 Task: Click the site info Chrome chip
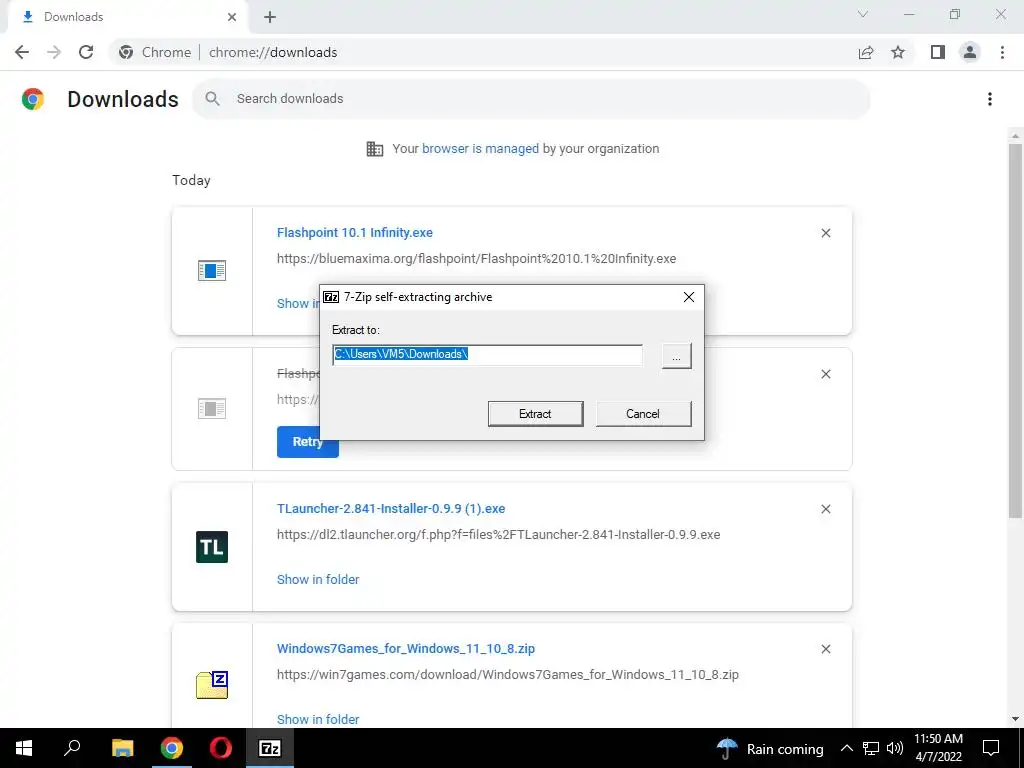point(155,52)
